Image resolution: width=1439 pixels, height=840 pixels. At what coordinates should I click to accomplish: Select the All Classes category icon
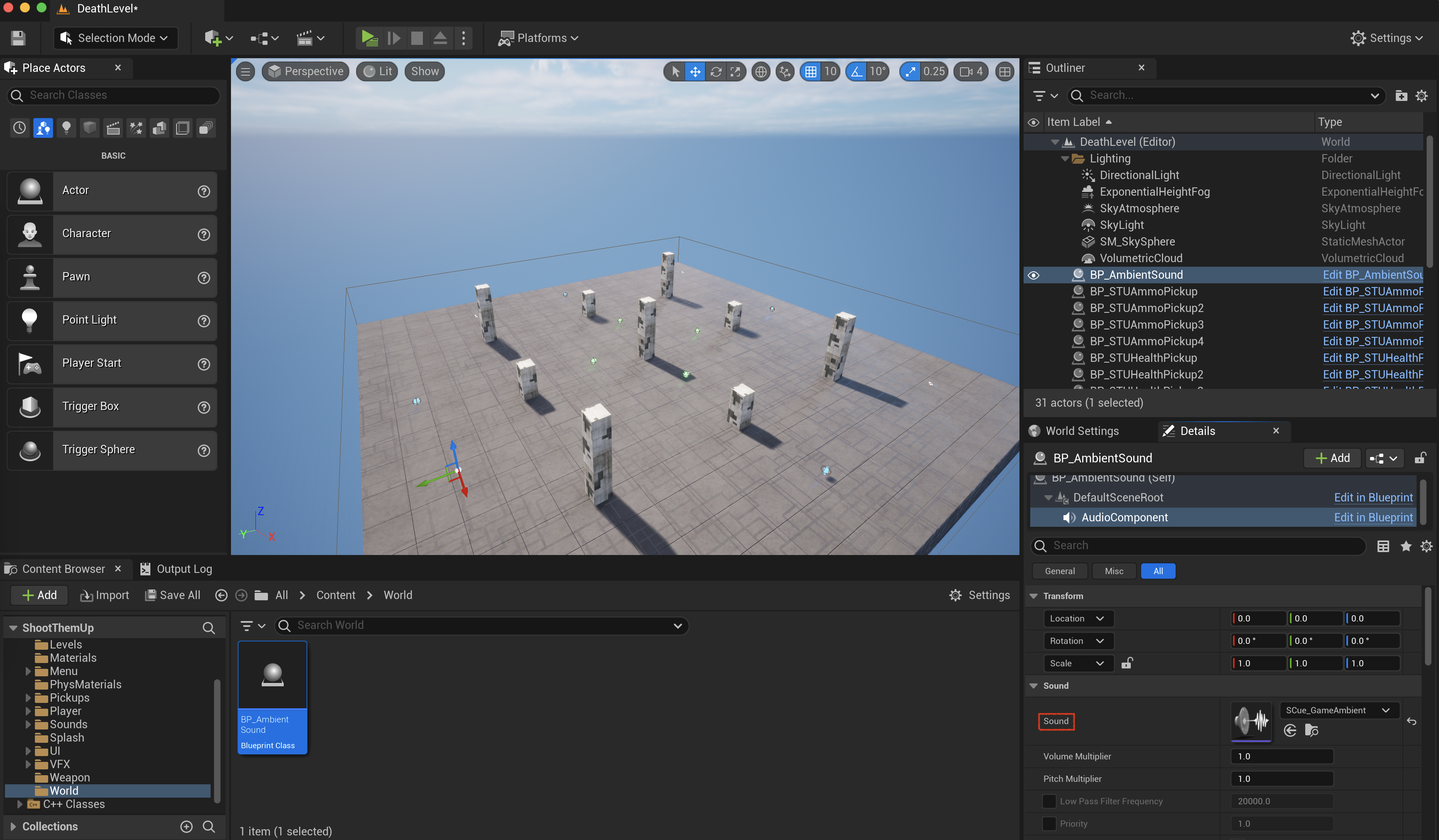[206, 128]
